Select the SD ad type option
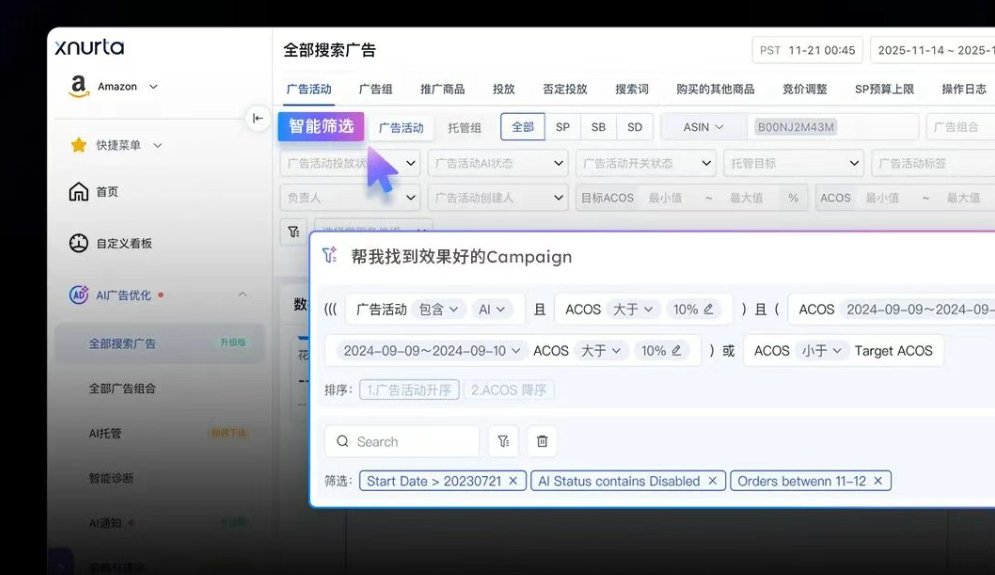The height and width of the screenshot is (575, 995). point(635,127)
